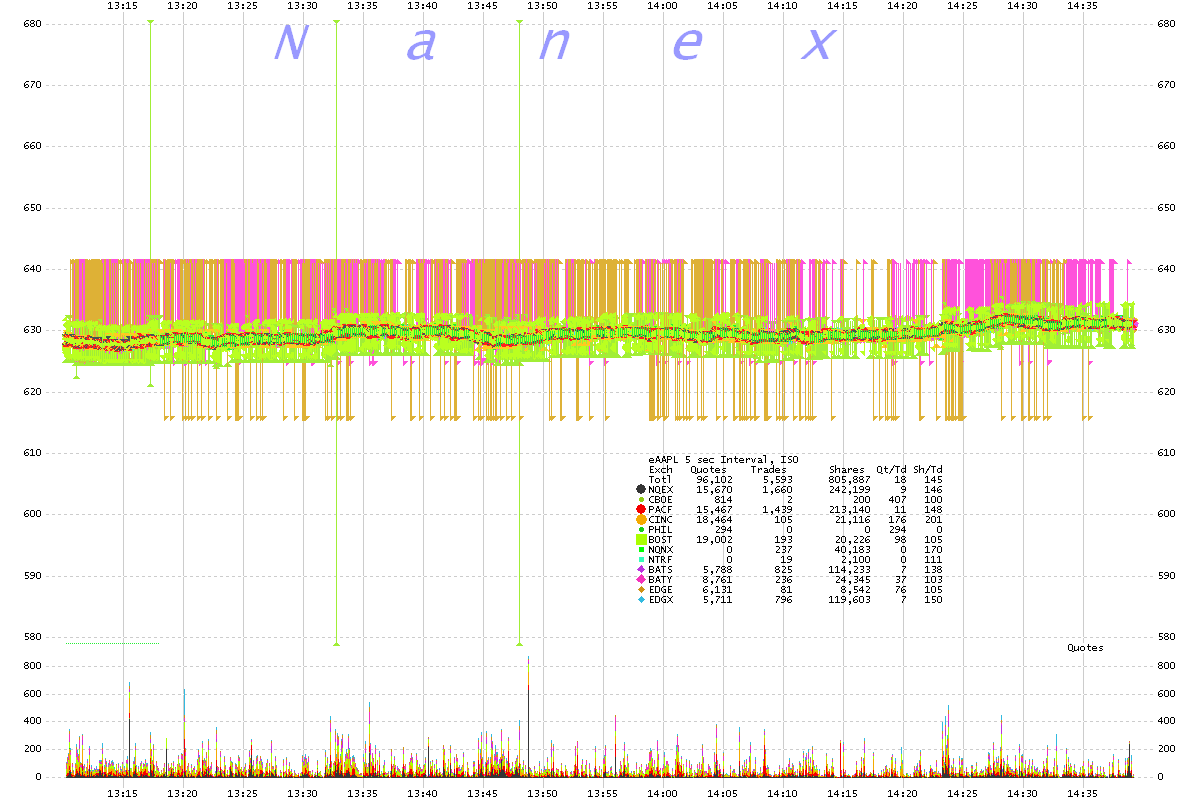
Task: Click the 'EDGX' exchange label
Action: coord(661,599)
